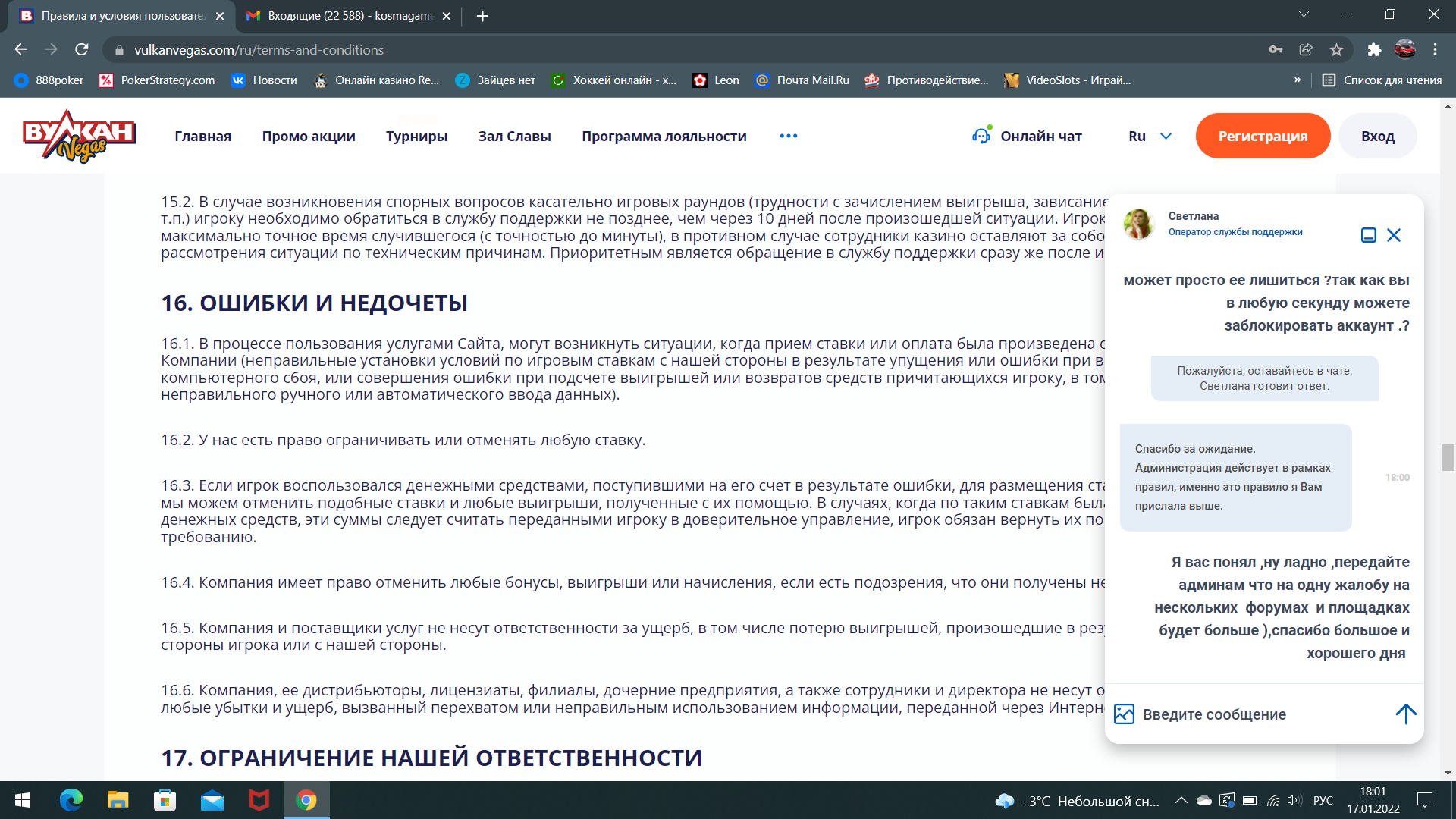Expand more menu items via three dots
The image size is (1456, 819).
click(788, 136)
